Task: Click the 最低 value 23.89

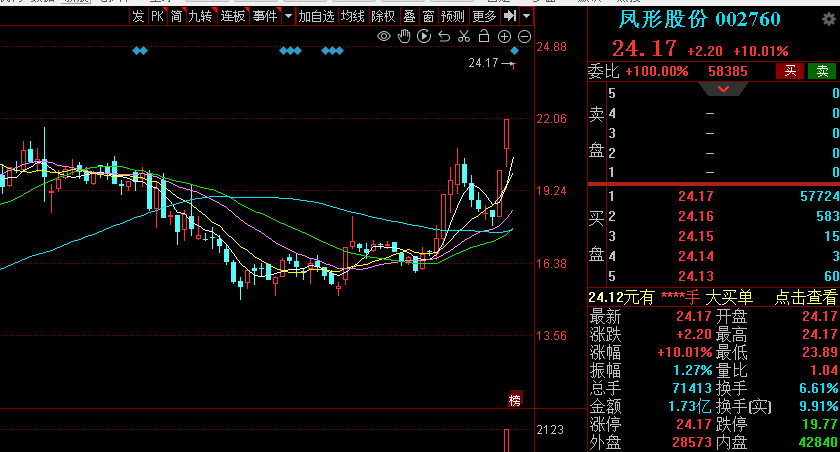Action: click(x=820, y=352)
